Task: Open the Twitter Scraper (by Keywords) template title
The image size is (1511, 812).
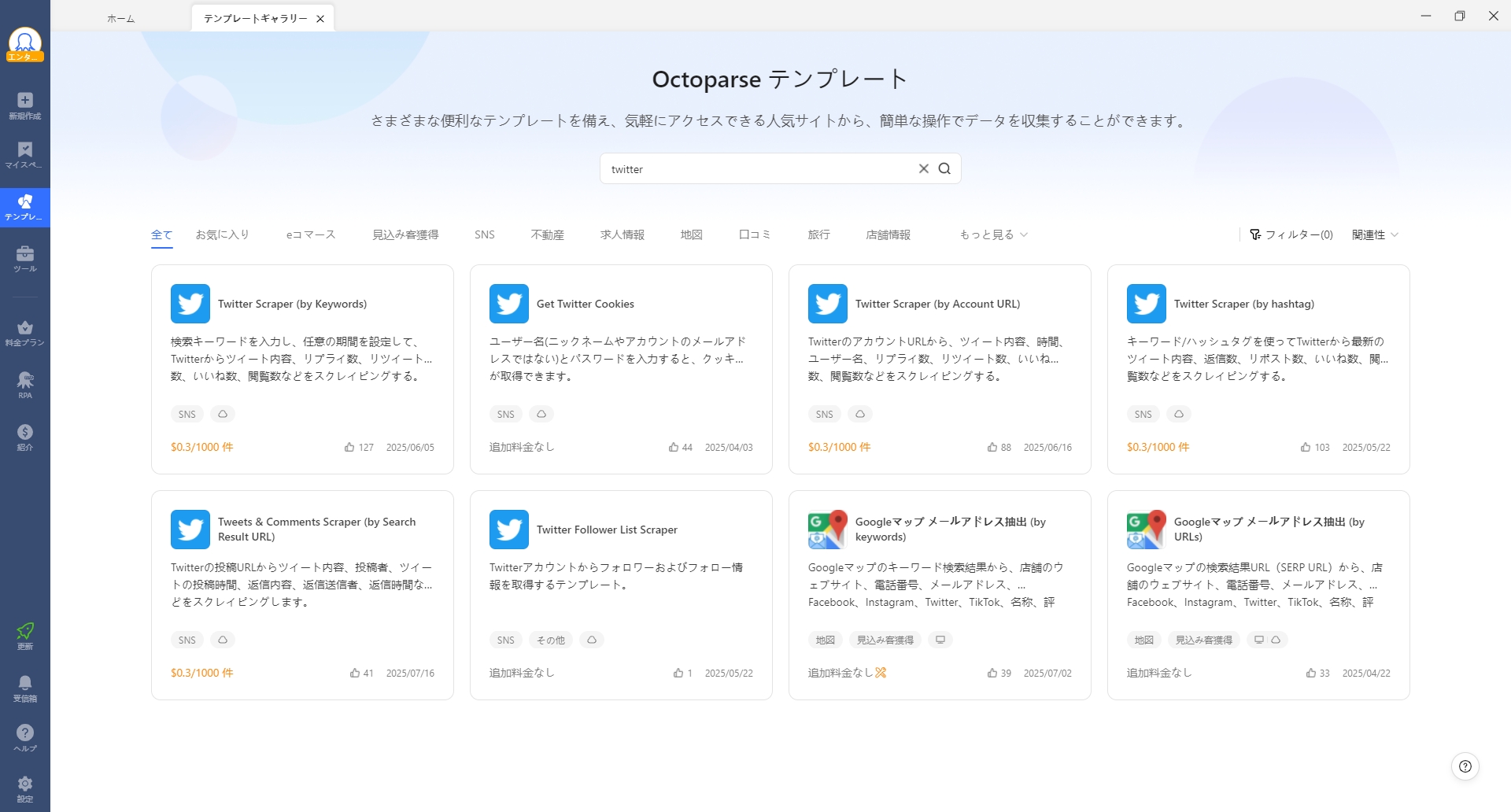Action: pyautogui.click(x=293, y=304)
